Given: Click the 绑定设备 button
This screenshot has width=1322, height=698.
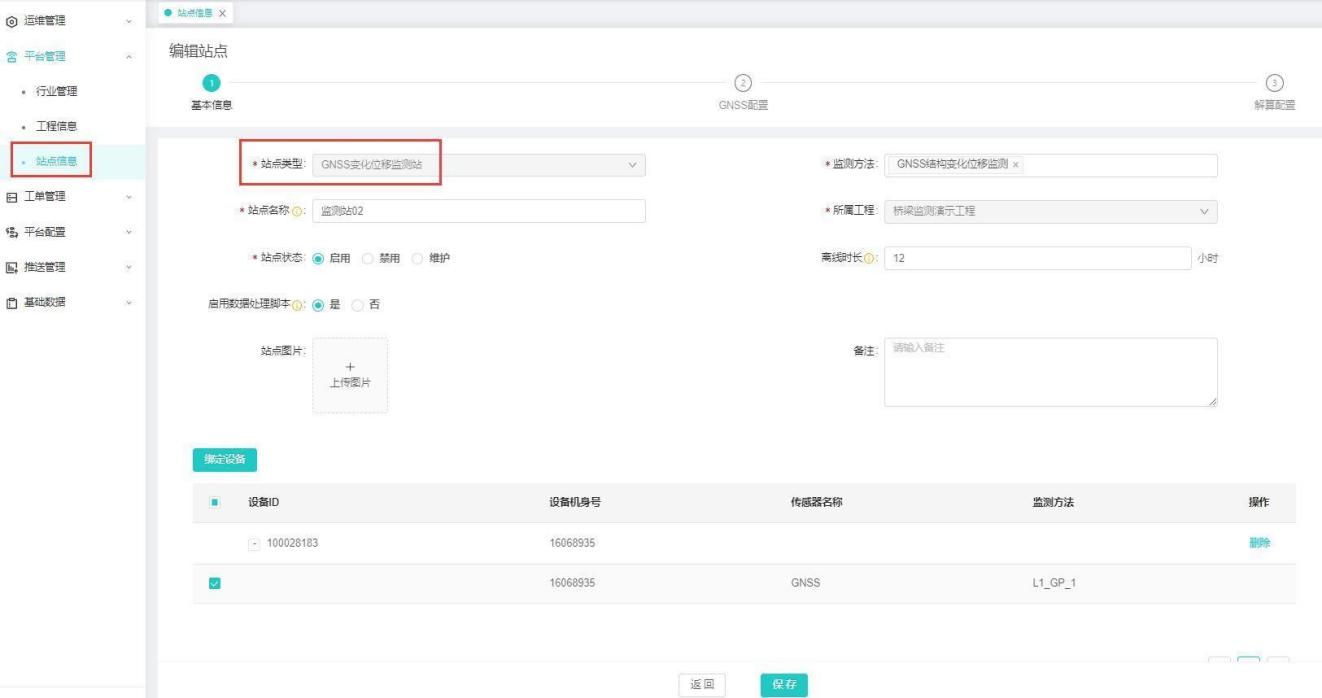Looking at the screenshot, I should point(225,459).
